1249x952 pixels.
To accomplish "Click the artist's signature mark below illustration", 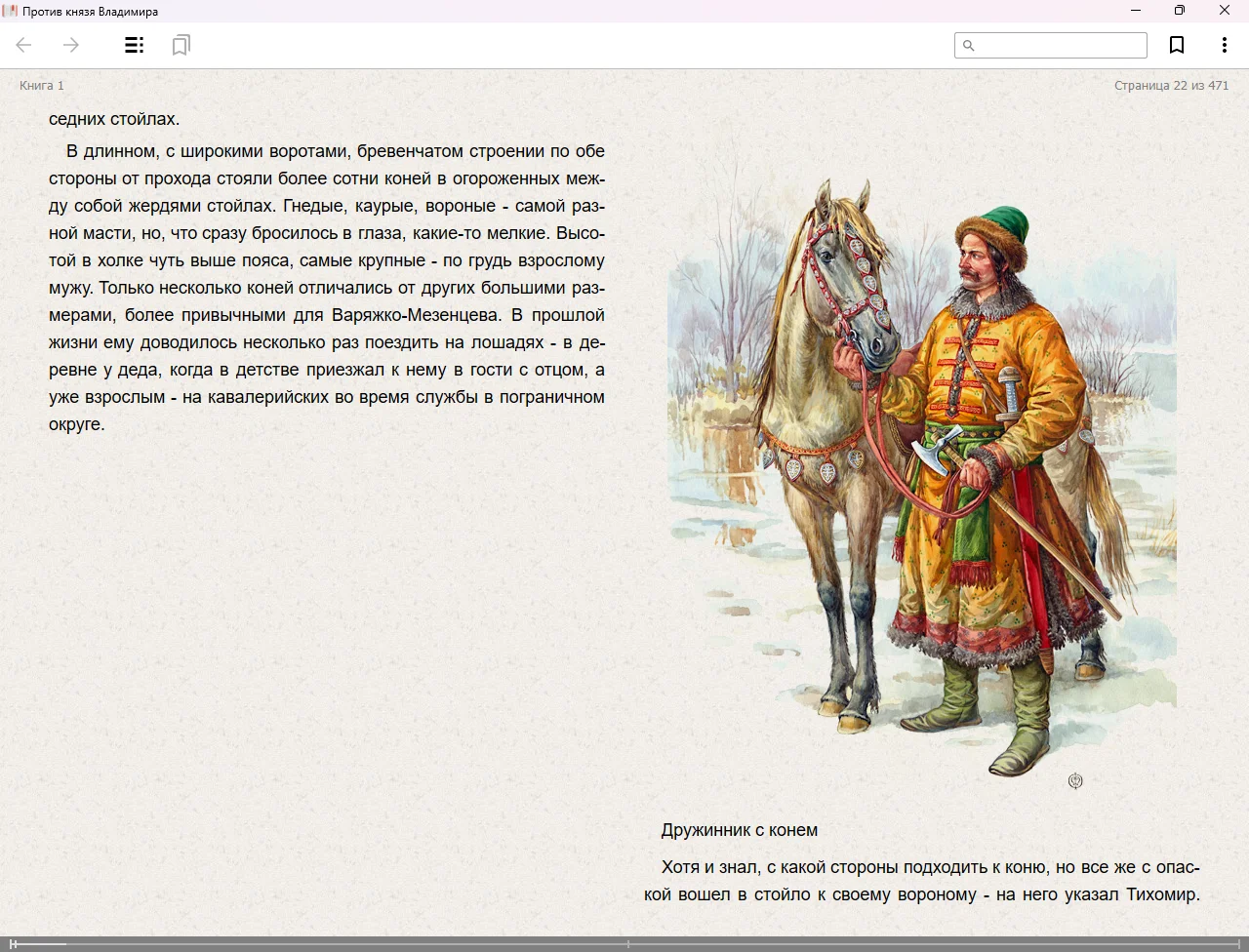I will click(1075, 781).
